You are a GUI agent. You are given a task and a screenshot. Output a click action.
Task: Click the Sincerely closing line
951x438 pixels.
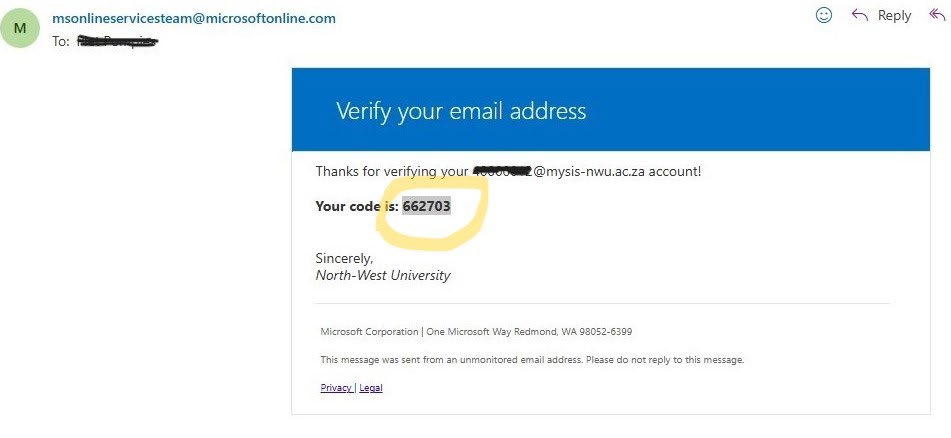344,258
